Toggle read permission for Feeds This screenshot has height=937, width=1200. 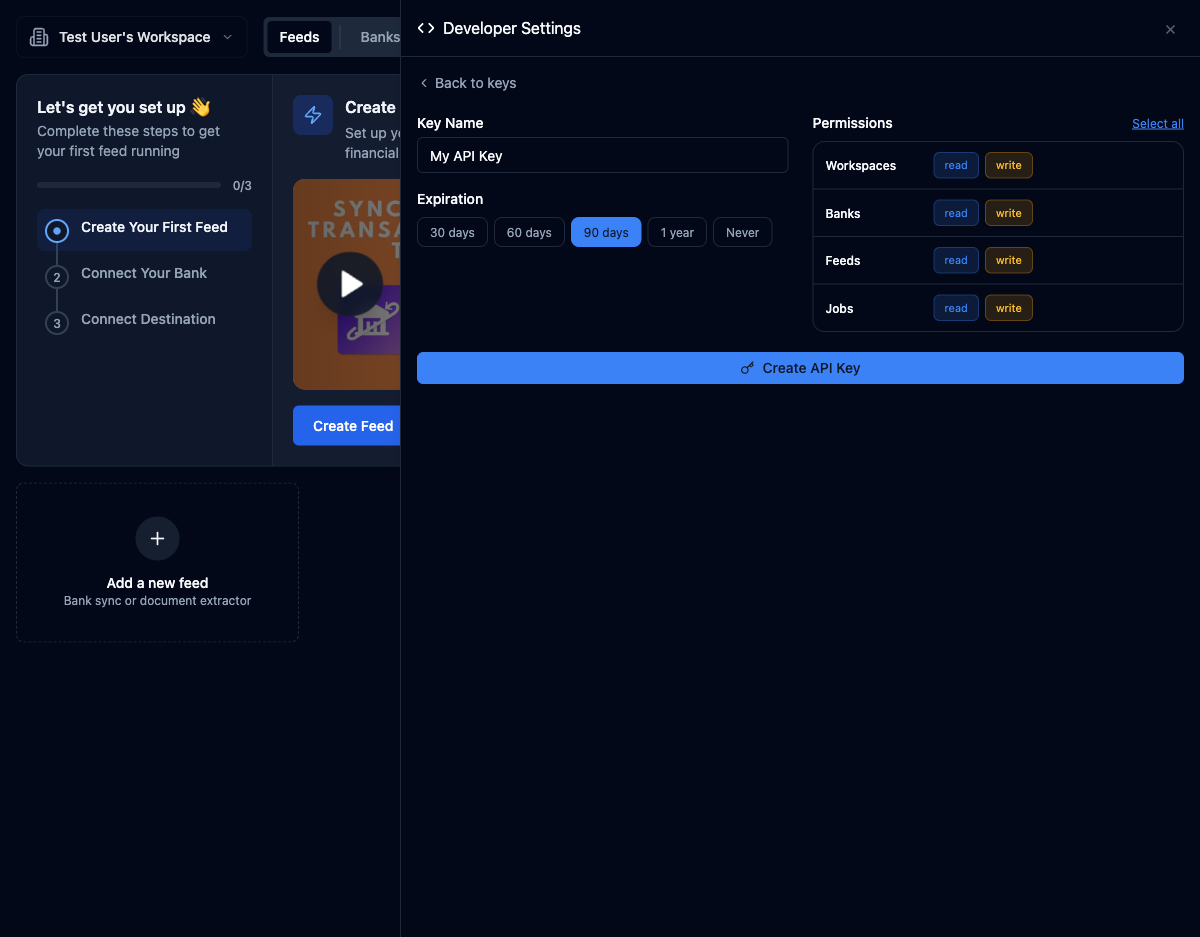click(x=955, y=260)
